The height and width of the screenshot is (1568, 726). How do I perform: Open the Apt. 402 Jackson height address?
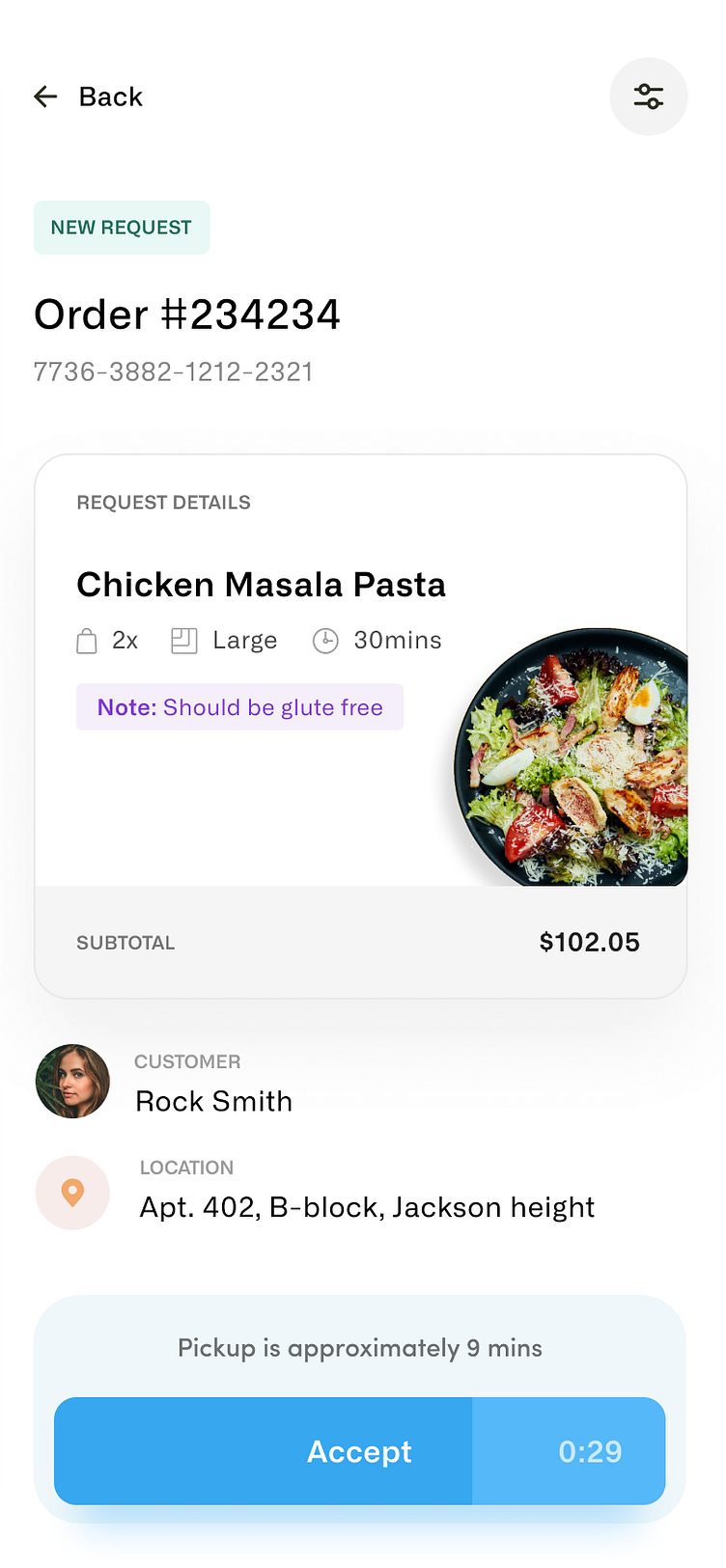pos(367,1207)
